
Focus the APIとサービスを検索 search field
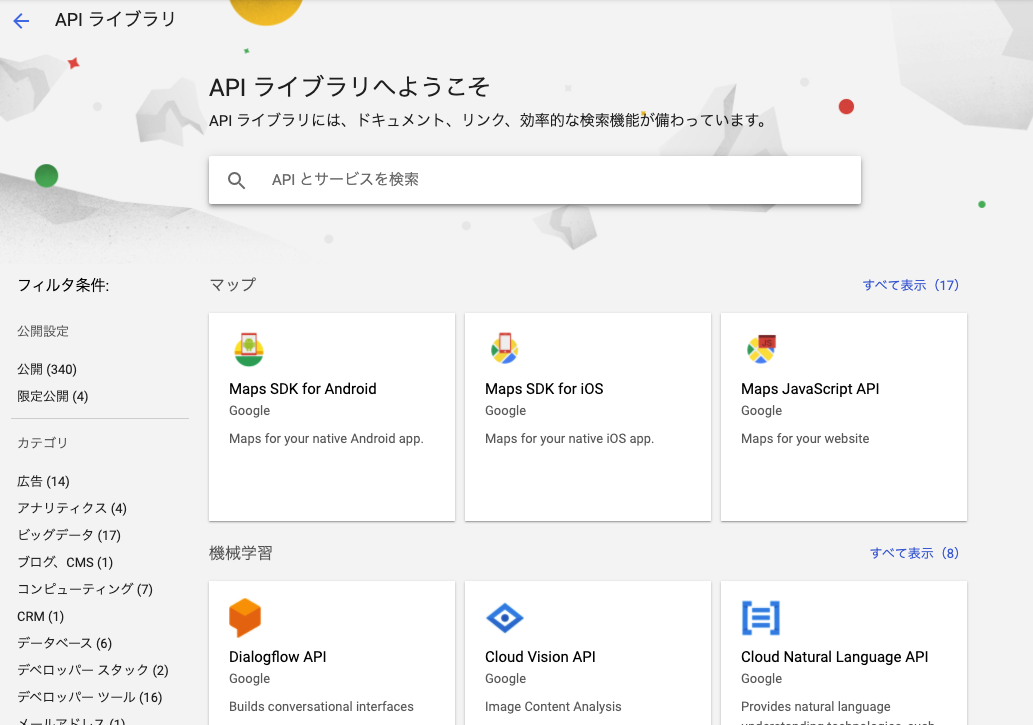534,180
